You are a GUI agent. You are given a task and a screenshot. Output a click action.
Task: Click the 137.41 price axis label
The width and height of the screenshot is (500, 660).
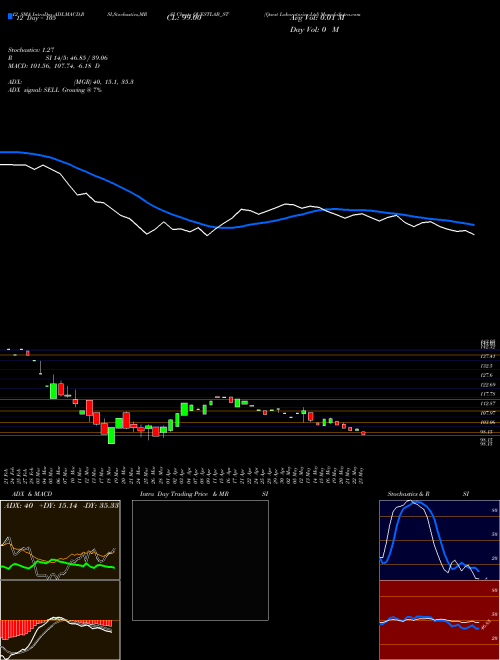tap(488, 357)
